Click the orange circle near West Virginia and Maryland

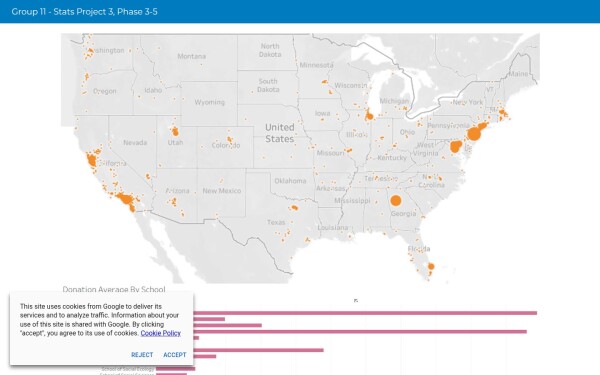pyautogui.click(x=456, y=146)
